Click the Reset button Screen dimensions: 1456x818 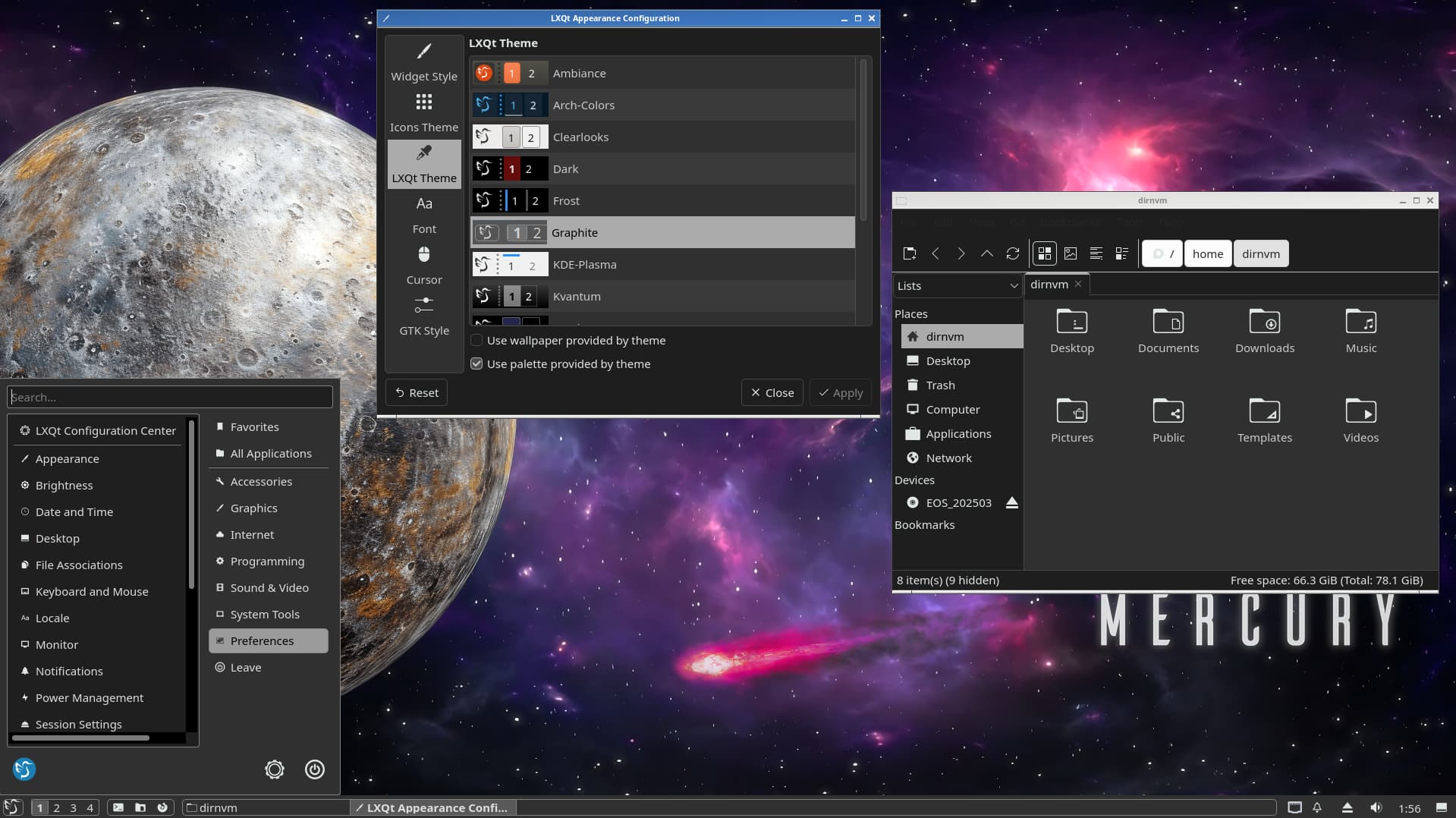click(x=417, y=392)
